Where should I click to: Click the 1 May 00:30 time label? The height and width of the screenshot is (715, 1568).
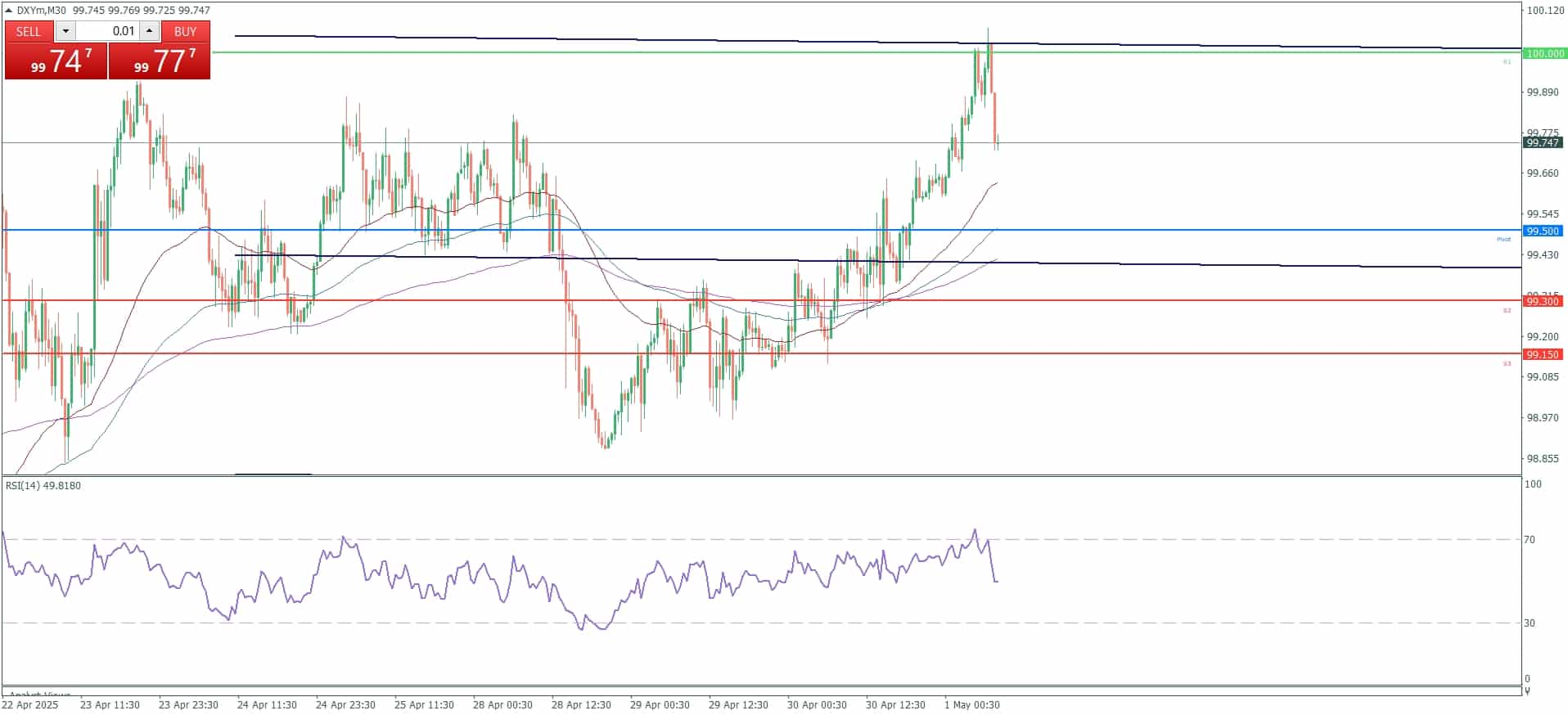click(971, 705)
